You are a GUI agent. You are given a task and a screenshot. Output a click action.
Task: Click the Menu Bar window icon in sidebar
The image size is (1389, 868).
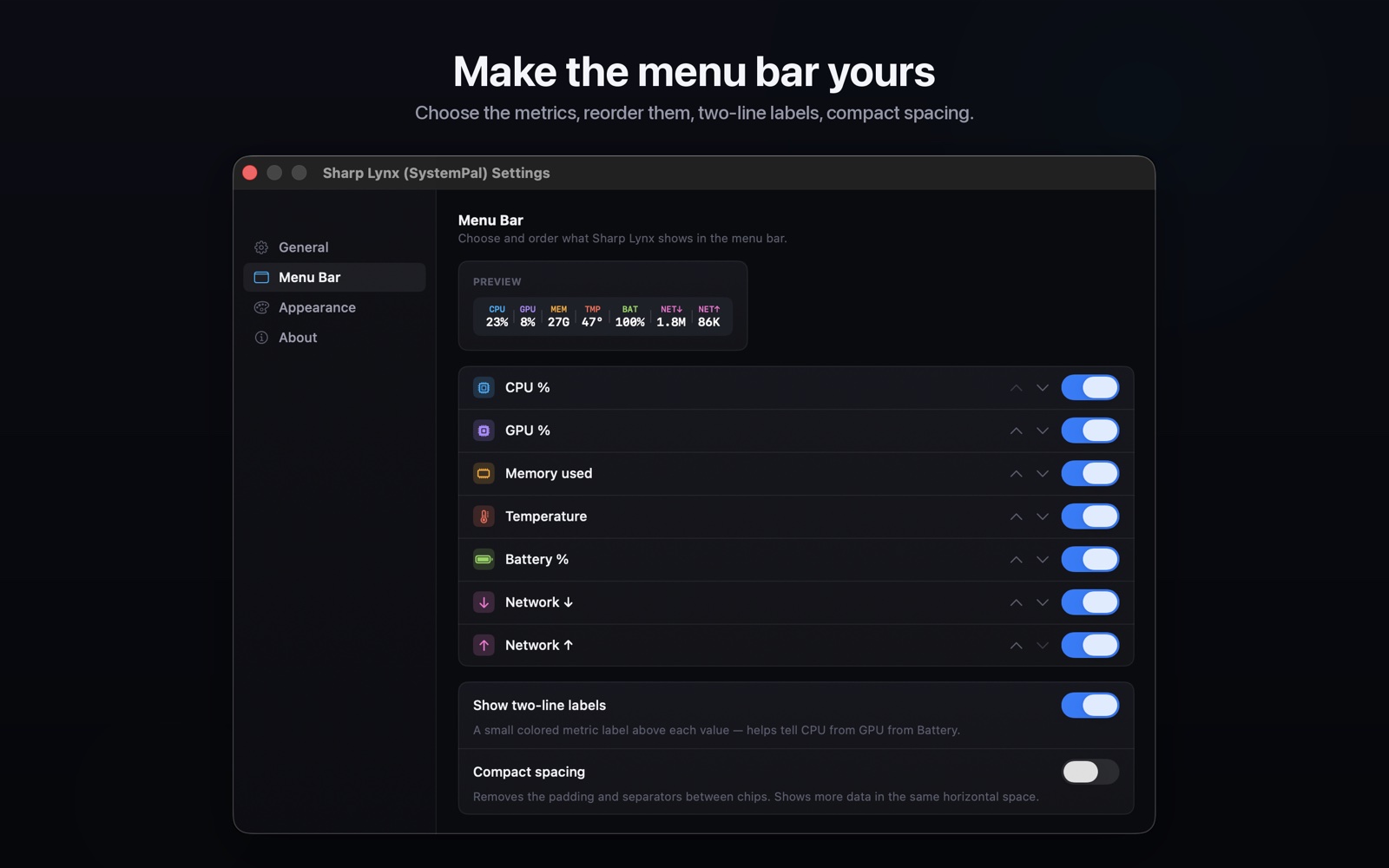(261, 278)
